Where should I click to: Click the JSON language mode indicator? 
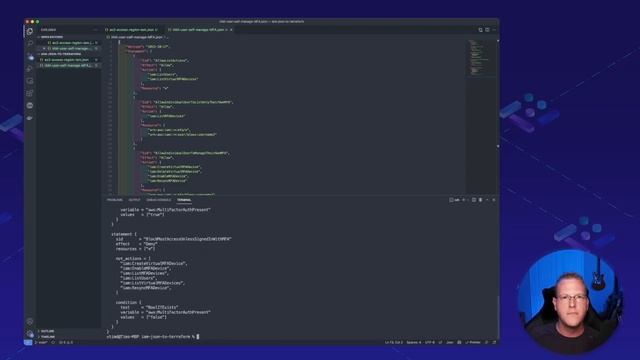pyautogui.click(x=449, y=342)
